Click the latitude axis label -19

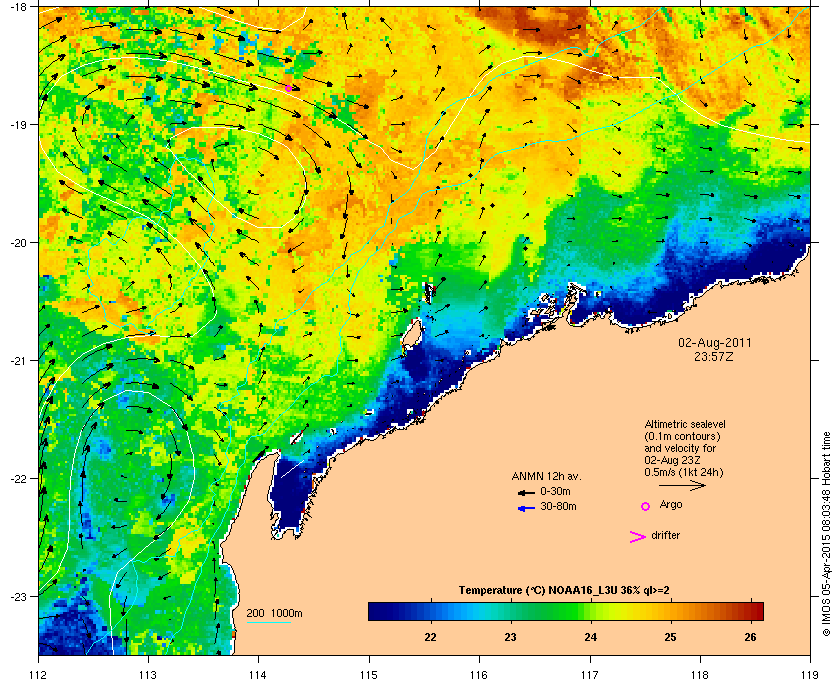point(18,125)
